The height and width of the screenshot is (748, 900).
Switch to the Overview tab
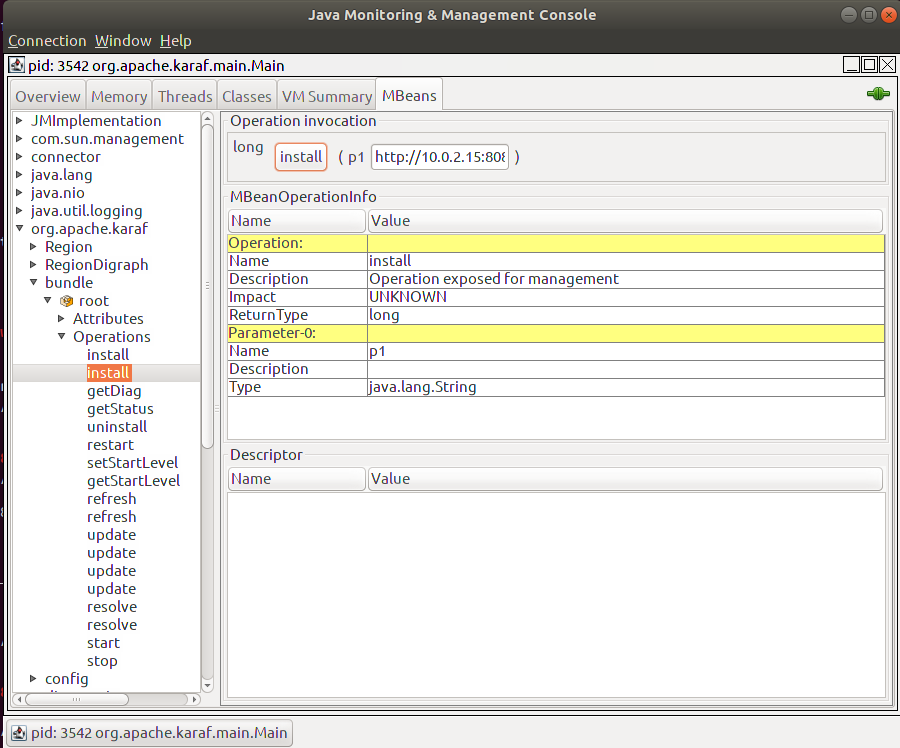pos(48,96)
